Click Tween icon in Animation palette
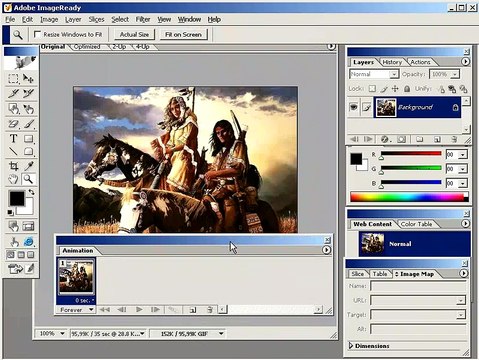This screenshot has width=479, height=360. [173, 310]
